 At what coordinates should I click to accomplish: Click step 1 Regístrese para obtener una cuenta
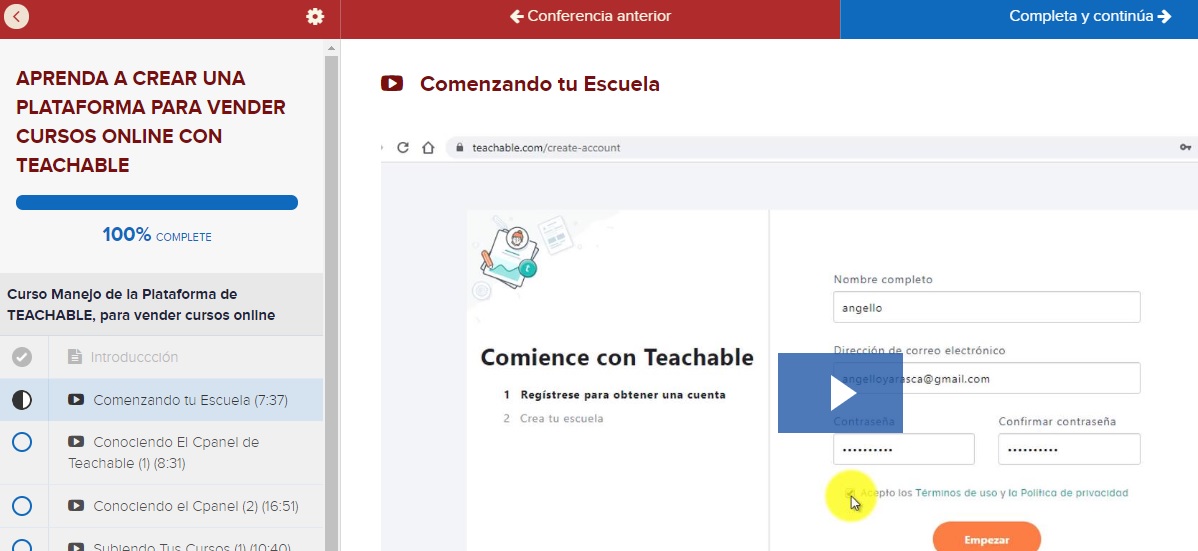(614, 395)
